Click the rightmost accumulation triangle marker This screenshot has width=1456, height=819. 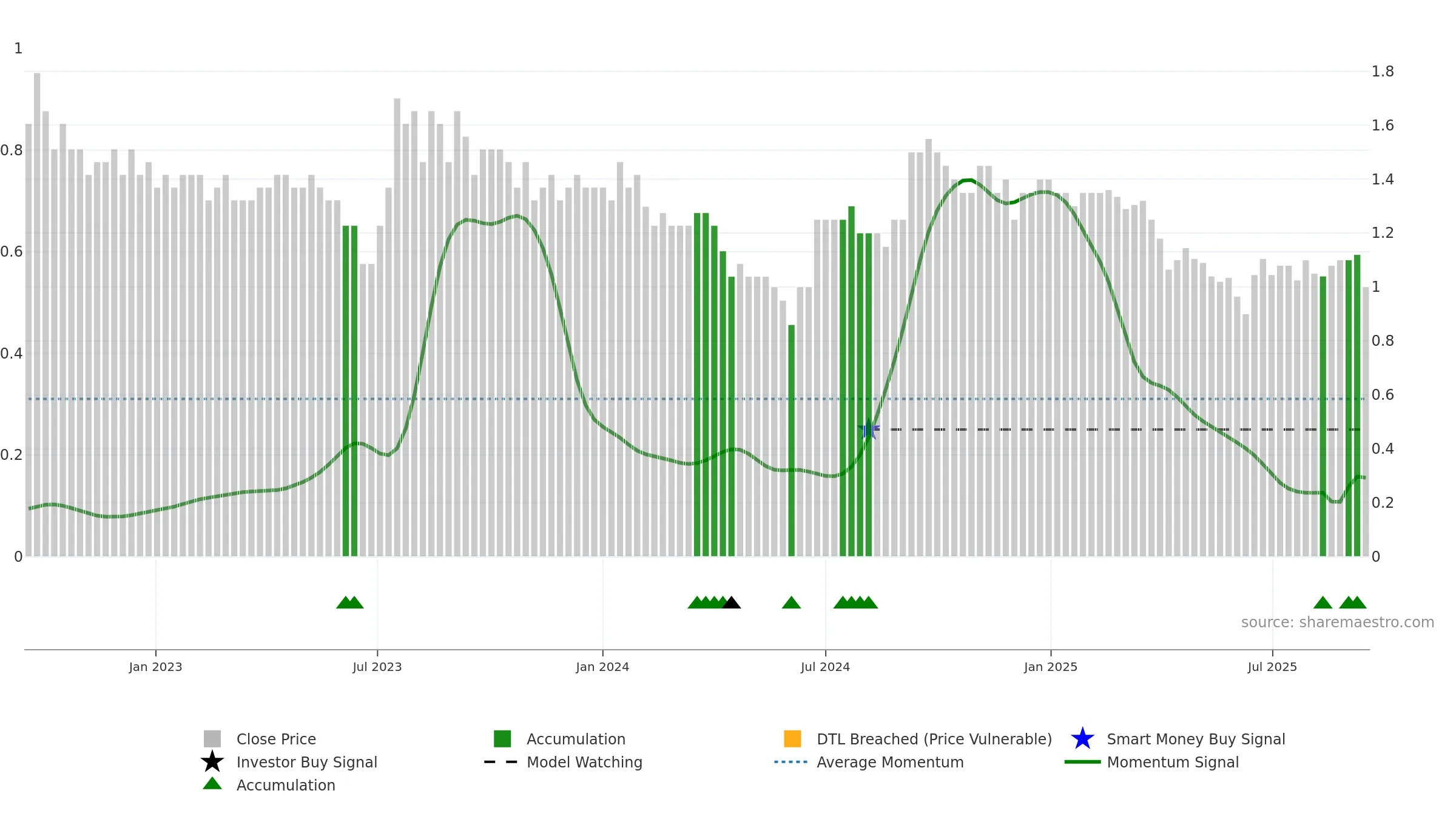pyautogui.click(x=1357, y=602)
